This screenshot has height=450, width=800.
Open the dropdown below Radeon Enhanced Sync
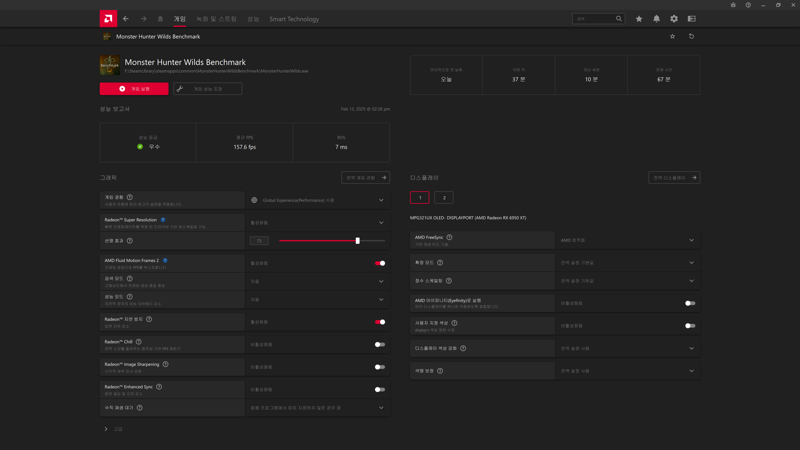(317, 408)
